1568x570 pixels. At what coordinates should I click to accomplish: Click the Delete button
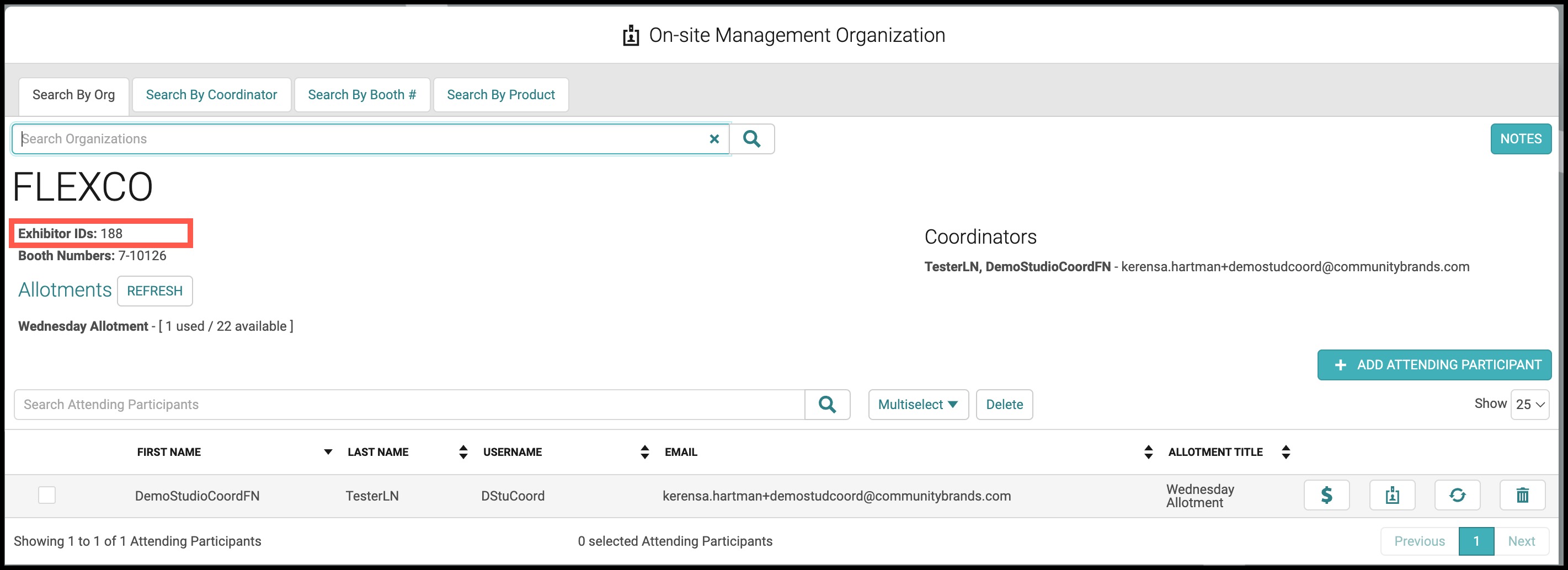(1004, 405)
